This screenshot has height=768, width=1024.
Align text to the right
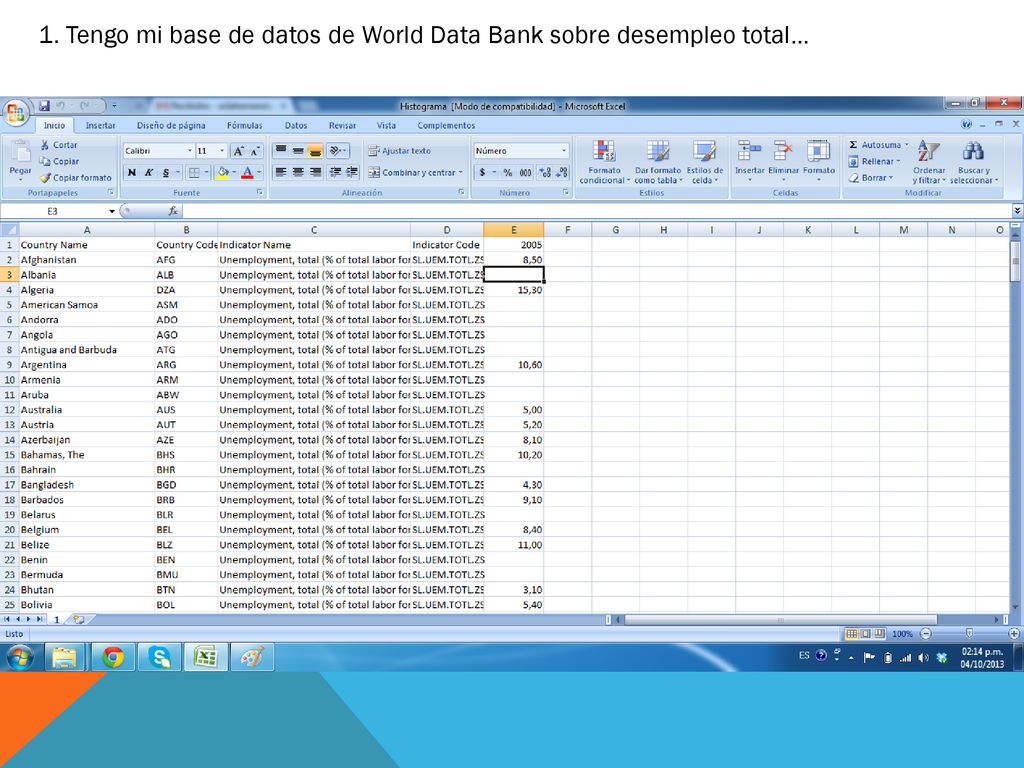tap(315, 172)
